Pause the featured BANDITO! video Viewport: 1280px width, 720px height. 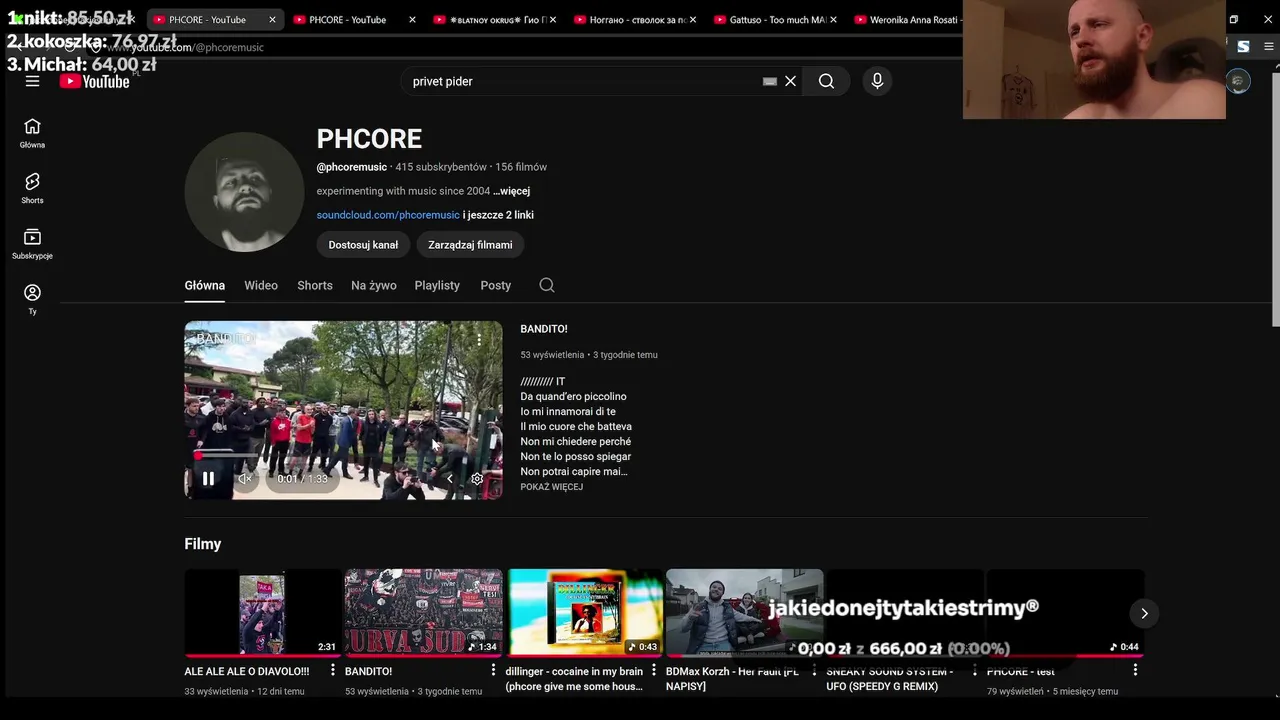click(x=208, y=479)
